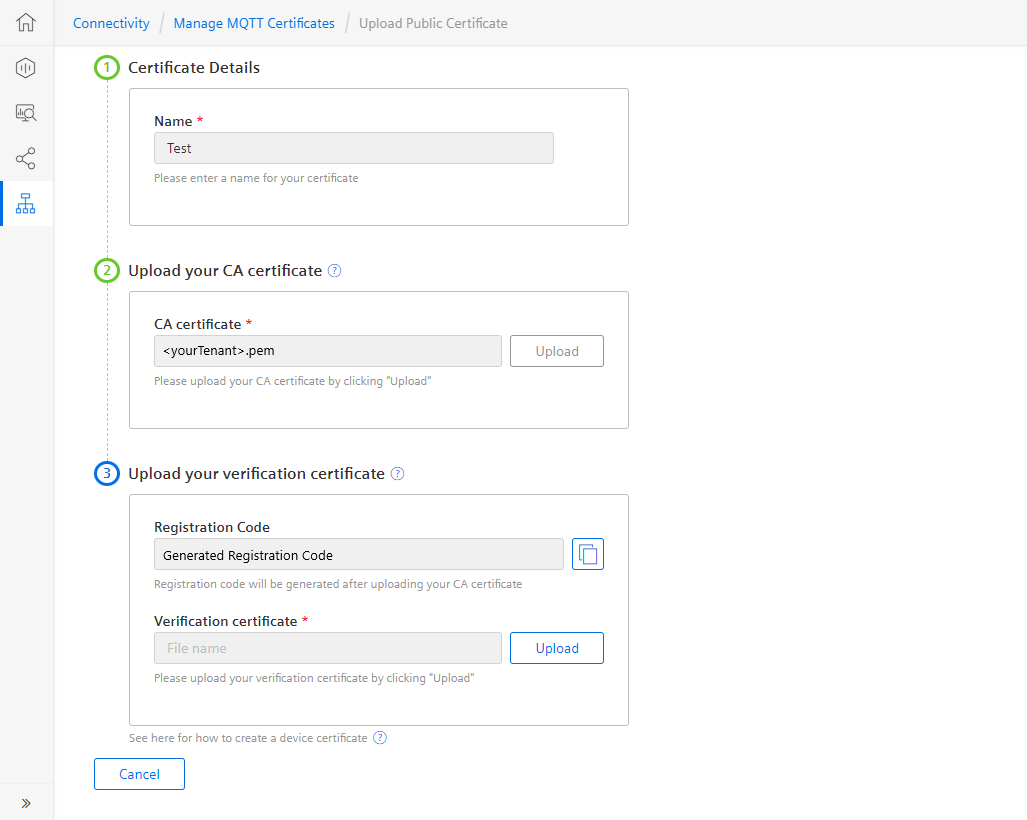Go to Home via house icon

tap(26, 22)
